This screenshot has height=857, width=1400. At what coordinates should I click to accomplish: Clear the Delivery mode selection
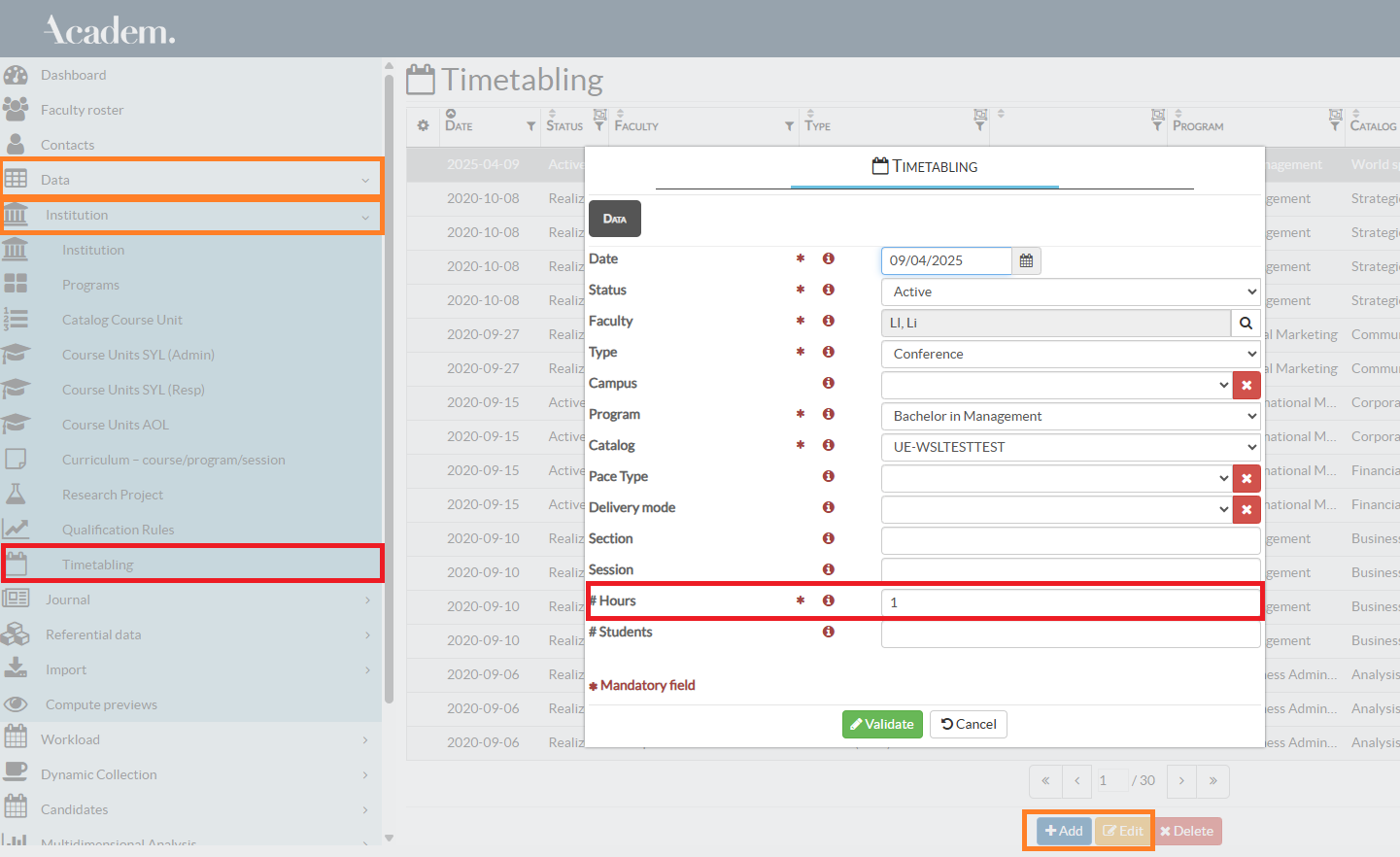coord(1246,509)
